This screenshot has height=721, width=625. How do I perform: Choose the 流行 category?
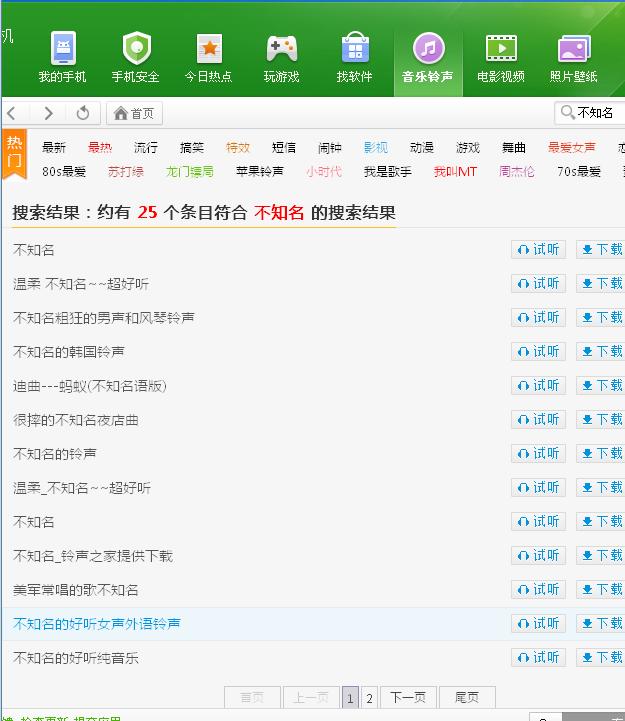coord(146,148)
